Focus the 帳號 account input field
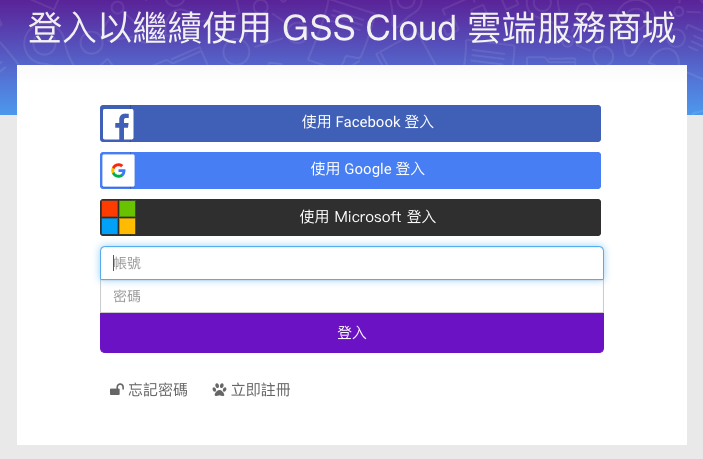703x459 pixels. (x=352, y=263)
